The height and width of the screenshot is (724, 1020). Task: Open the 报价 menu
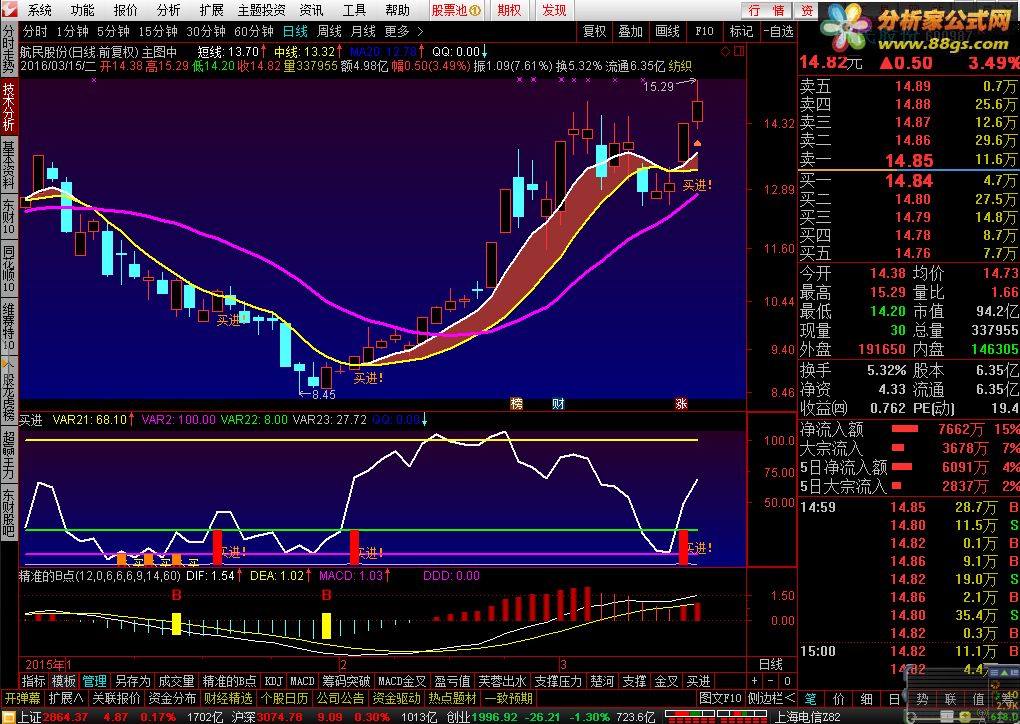[x=126, y=10]
